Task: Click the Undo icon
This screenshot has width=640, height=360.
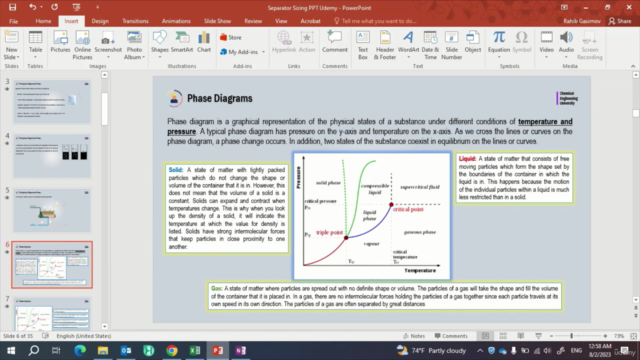Action: pyautogui.click(x=32, y=7)
